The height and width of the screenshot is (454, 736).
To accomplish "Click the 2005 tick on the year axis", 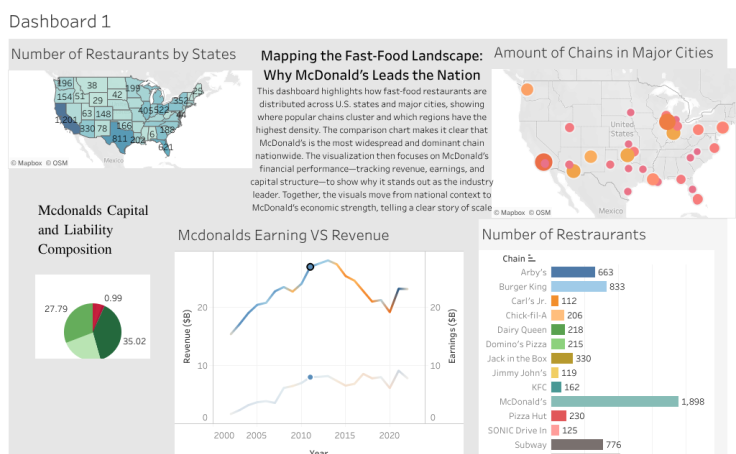I will pyautogui.click(x=256, y=435).
